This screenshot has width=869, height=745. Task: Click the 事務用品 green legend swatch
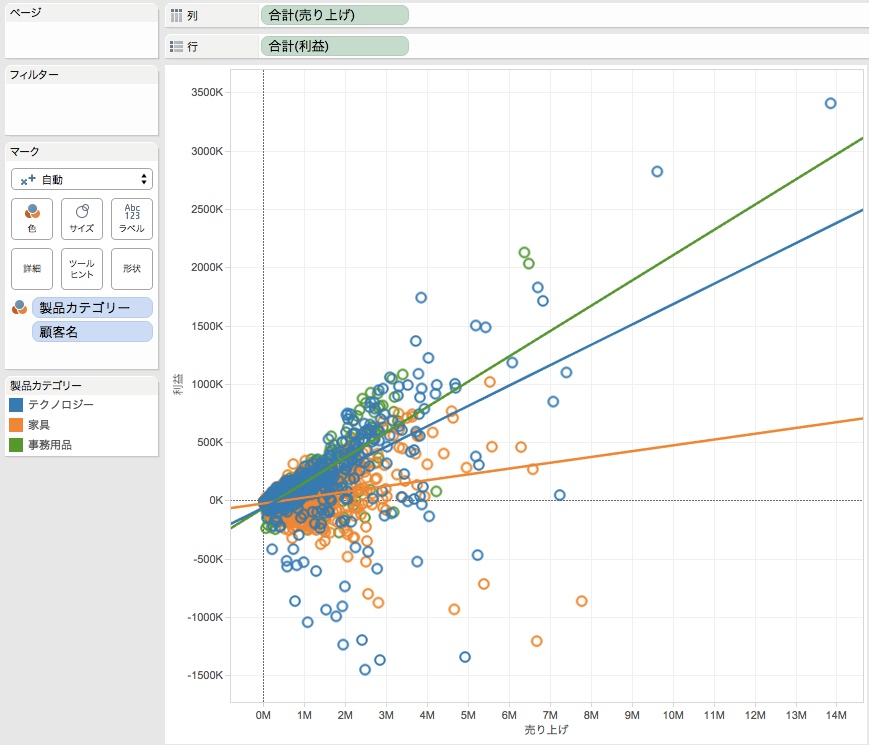[16, 445]
